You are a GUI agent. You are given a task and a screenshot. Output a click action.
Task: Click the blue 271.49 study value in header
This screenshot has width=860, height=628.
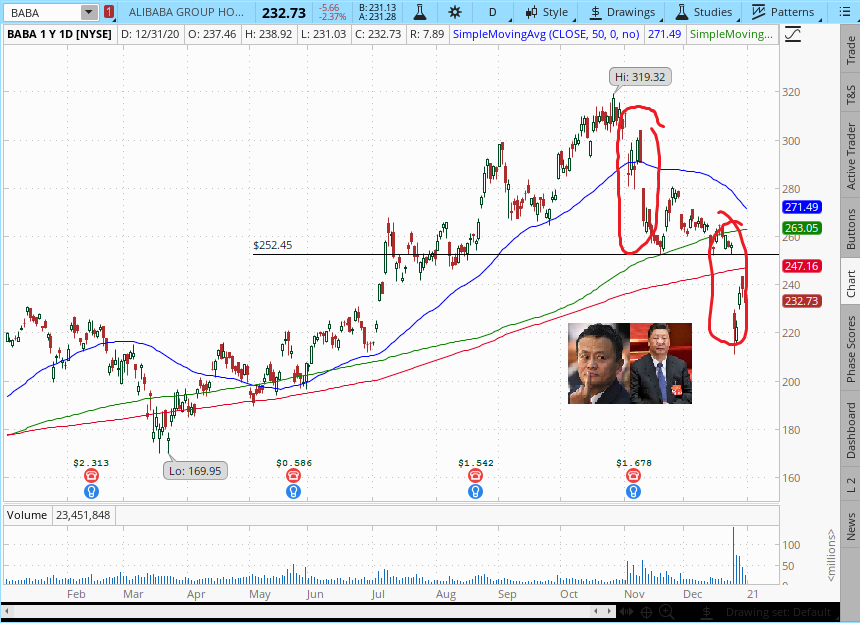(x=664, y=35)
